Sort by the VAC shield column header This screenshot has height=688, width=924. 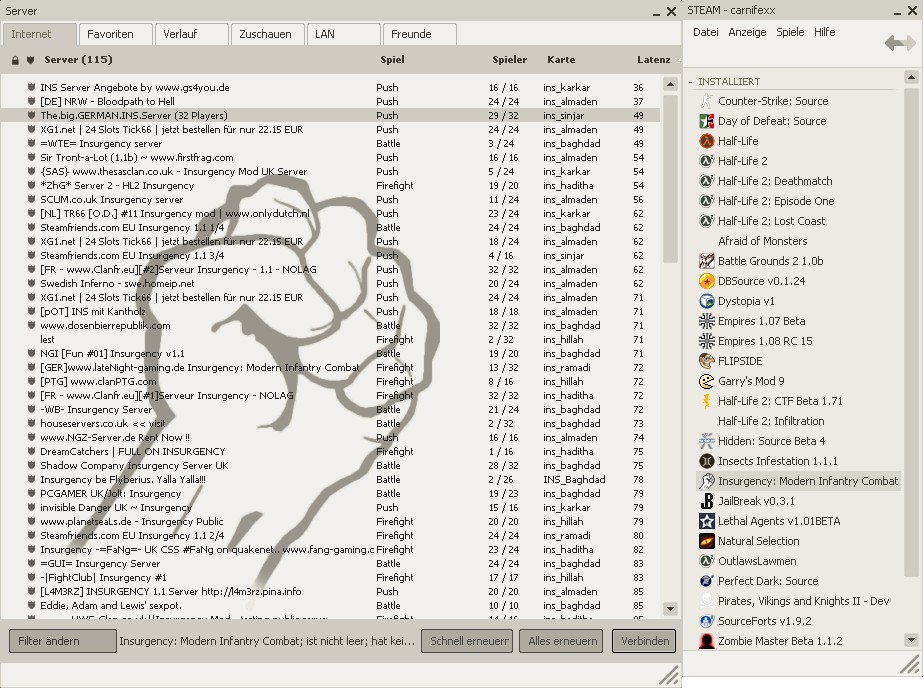31,60
